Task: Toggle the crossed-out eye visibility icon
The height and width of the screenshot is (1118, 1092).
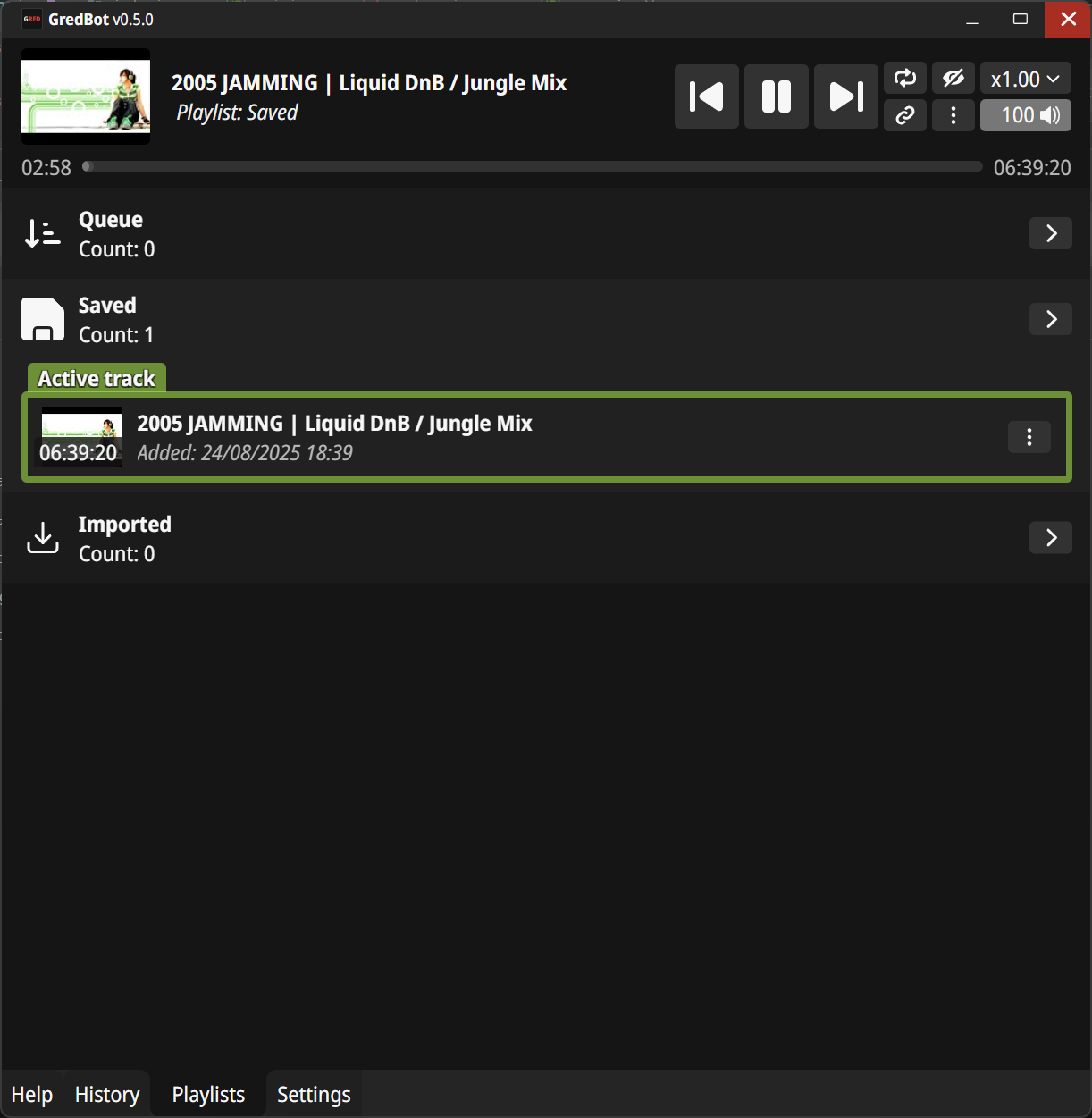Action: pyautogui.click(x=953, y=79)
